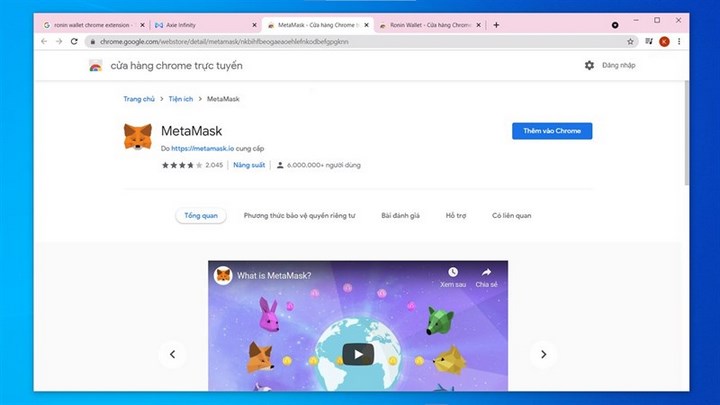The height and width of the screenshot is (405, 720).
Task: Click the MetaMask fox logo icon
Action: [137, 137]
